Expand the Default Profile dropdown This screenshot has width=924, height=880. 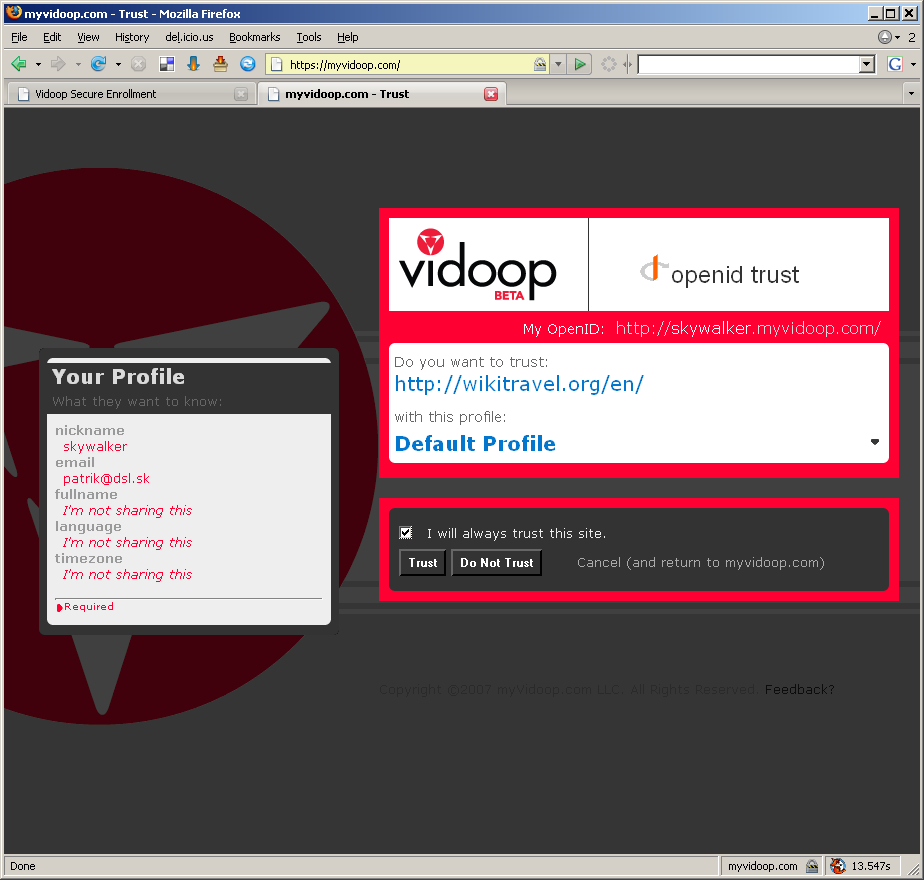click(874, 442)
